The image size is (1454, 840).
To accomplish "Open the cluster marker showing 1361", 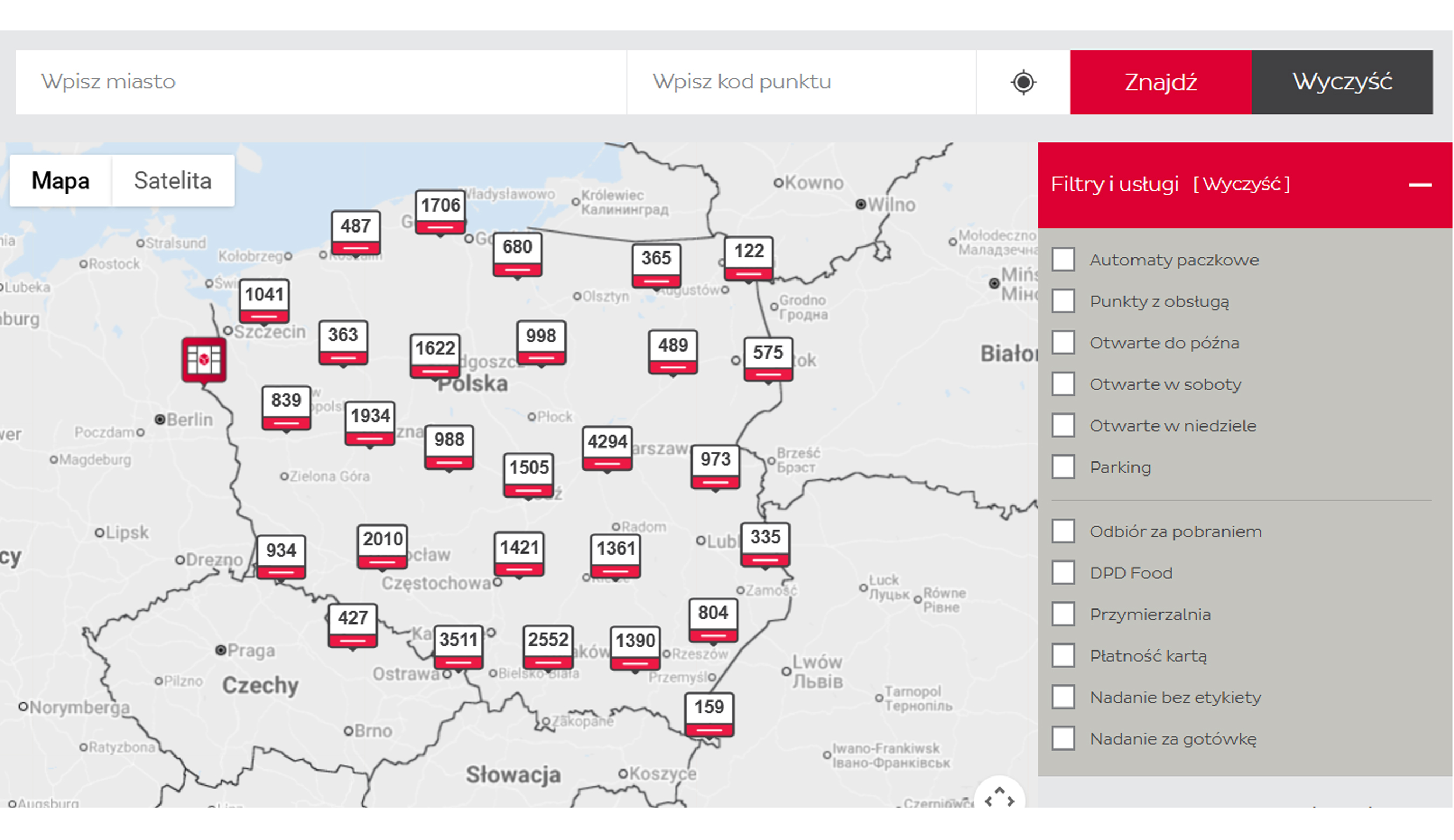I will (616, 556).
